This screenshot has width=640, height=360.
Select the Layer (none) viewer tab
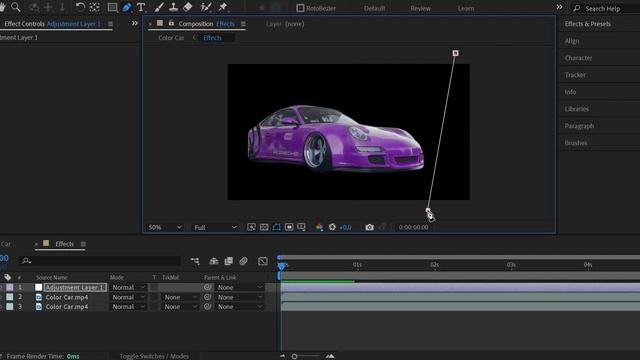[x=285, y=24]
